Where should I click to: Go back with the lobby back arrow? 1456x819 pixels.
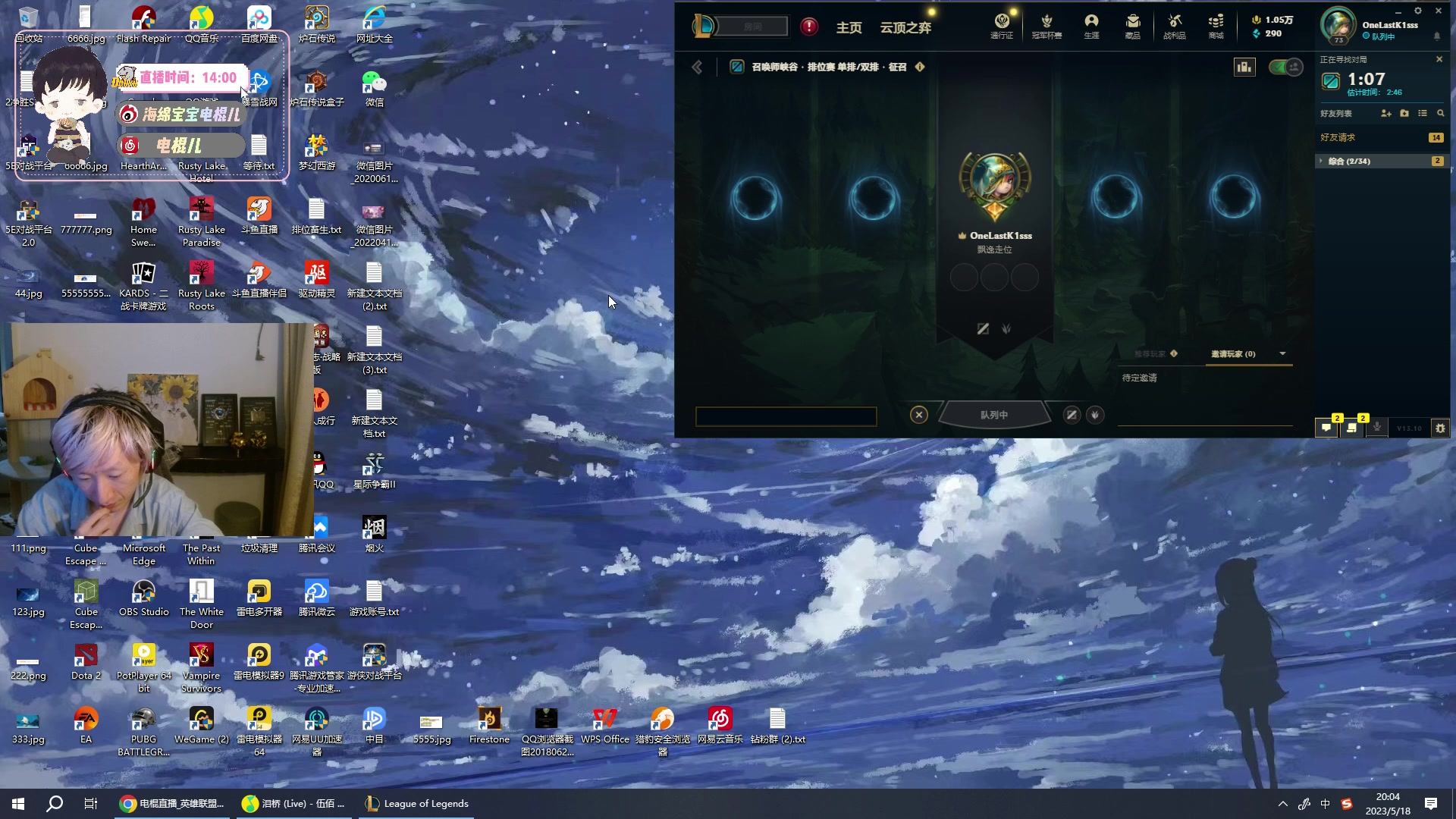click(697, 67)
